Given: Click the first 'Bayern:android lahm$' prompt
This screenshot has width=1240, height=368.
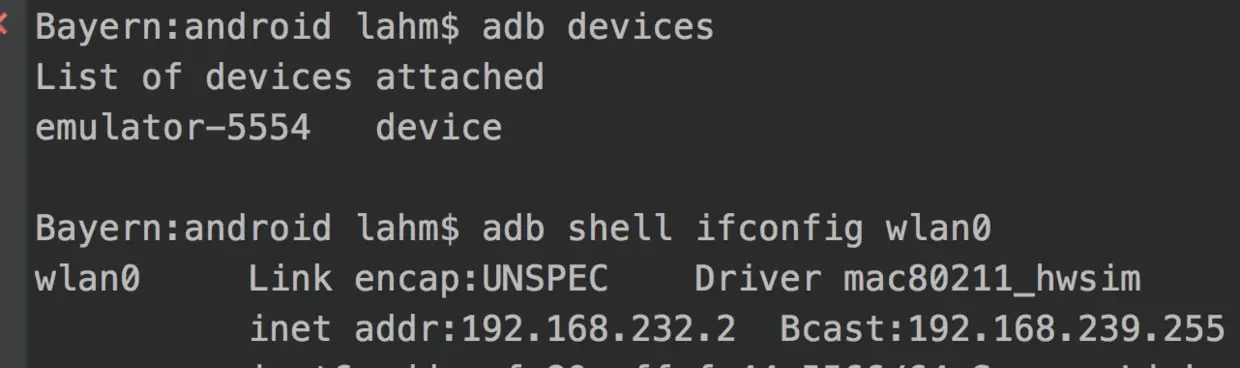Looking at the screenshot, I should tap(248, 27).
